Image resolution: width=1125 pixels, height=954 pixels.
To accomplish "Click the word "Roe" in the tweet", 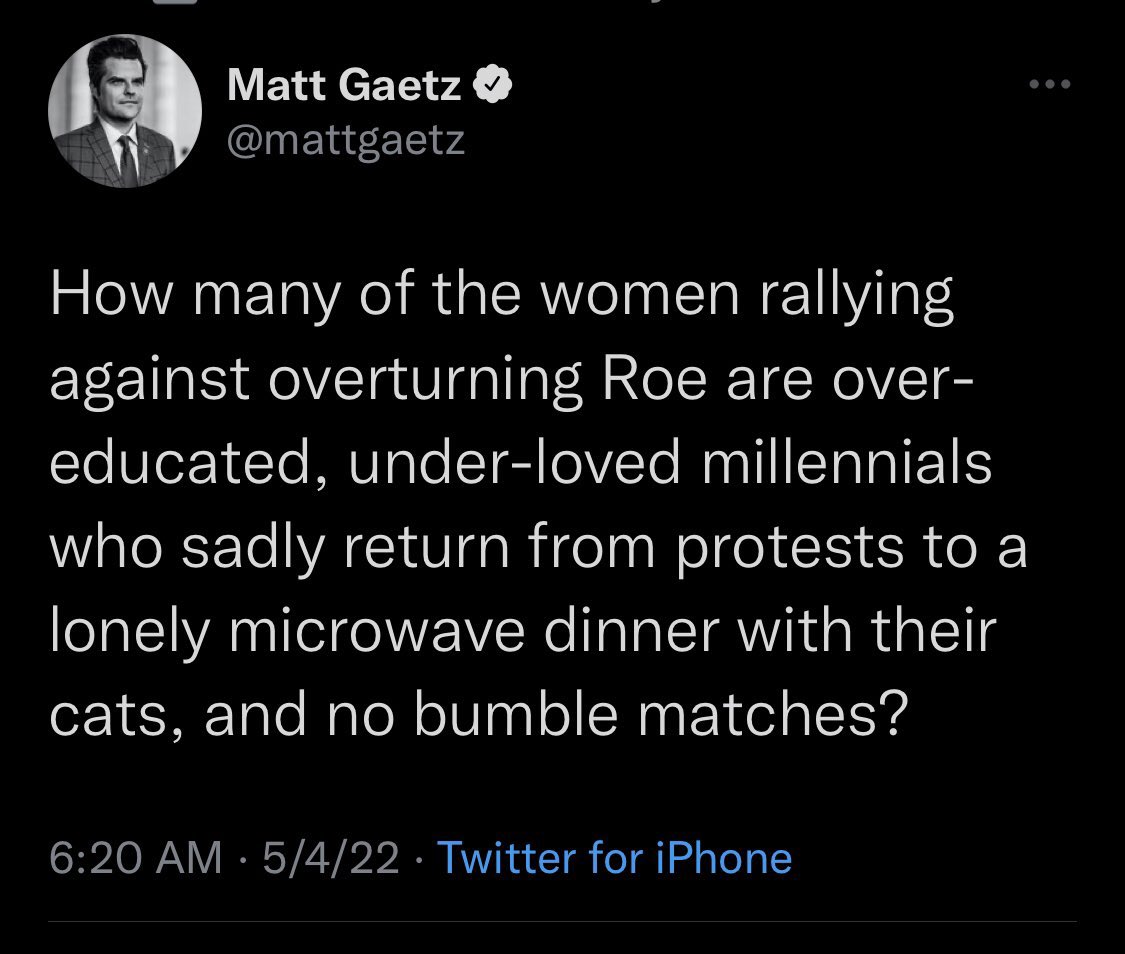I will tap(654, 379).
